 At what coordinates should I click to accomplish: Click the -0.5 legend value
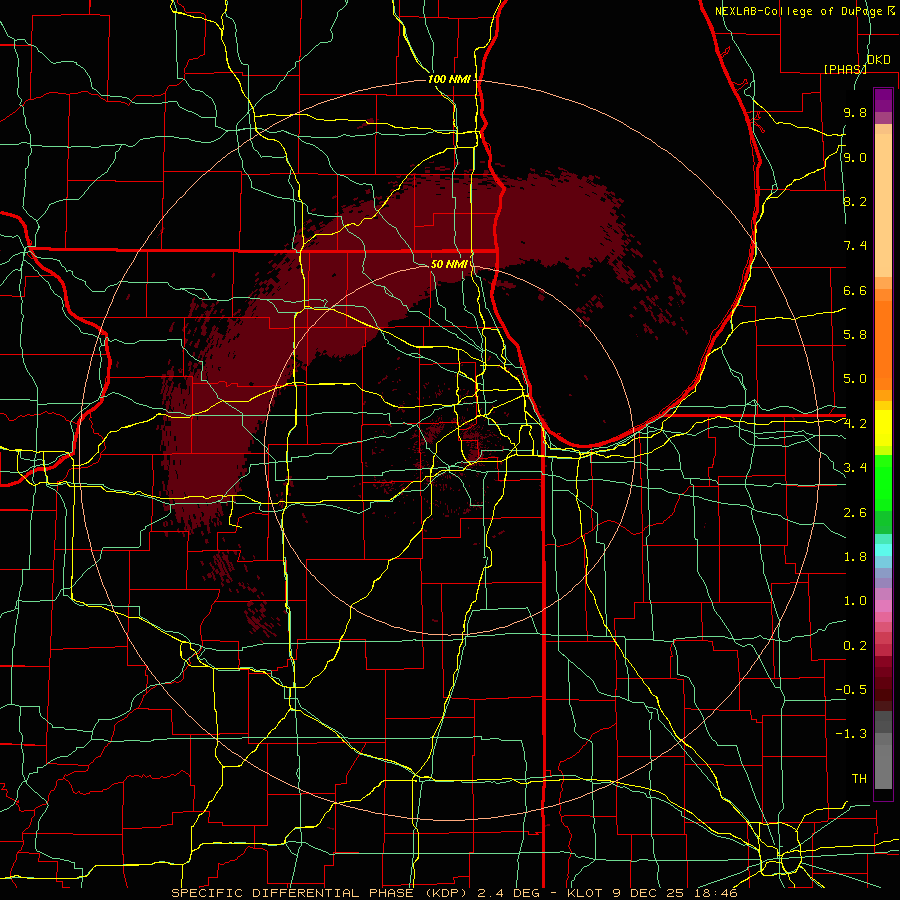click(851, 689)
